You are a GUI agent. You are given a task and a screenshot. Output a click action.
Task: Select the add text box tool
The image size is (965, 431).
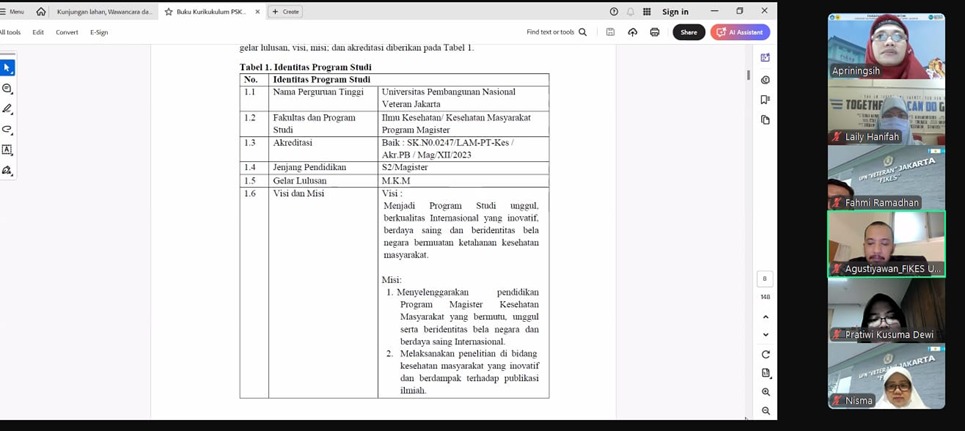7,150
